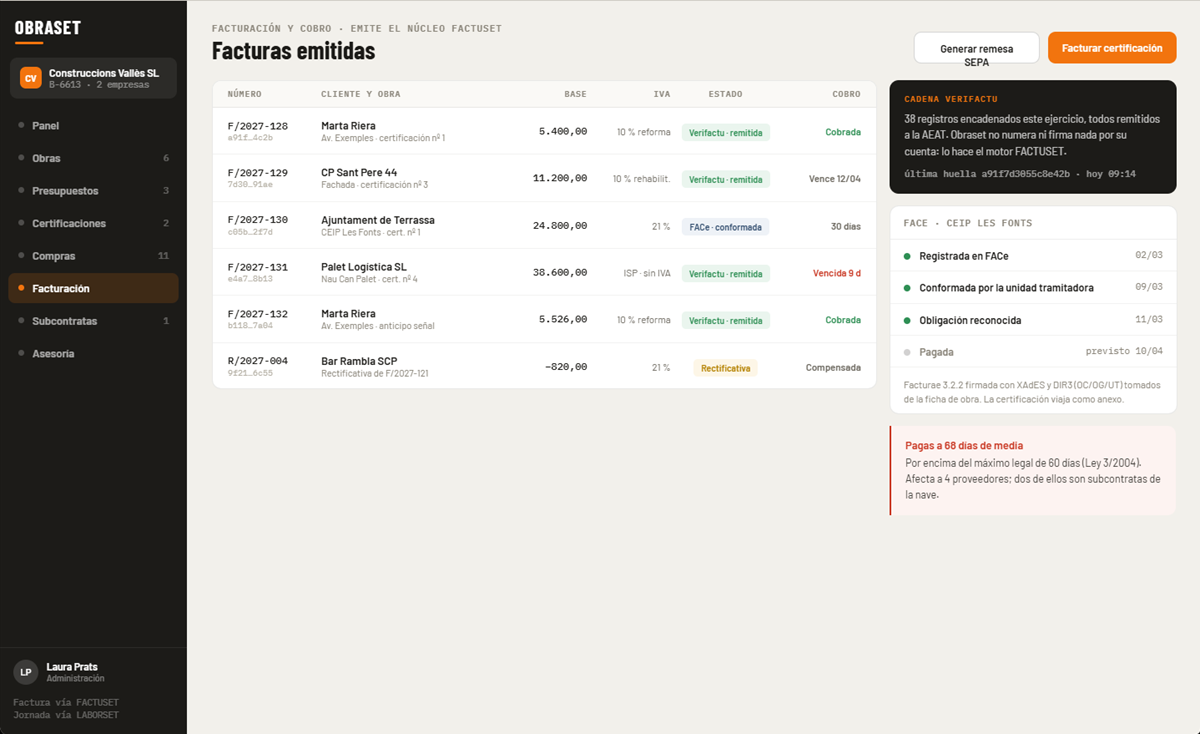Click the COBRO column header

point(846,94)
